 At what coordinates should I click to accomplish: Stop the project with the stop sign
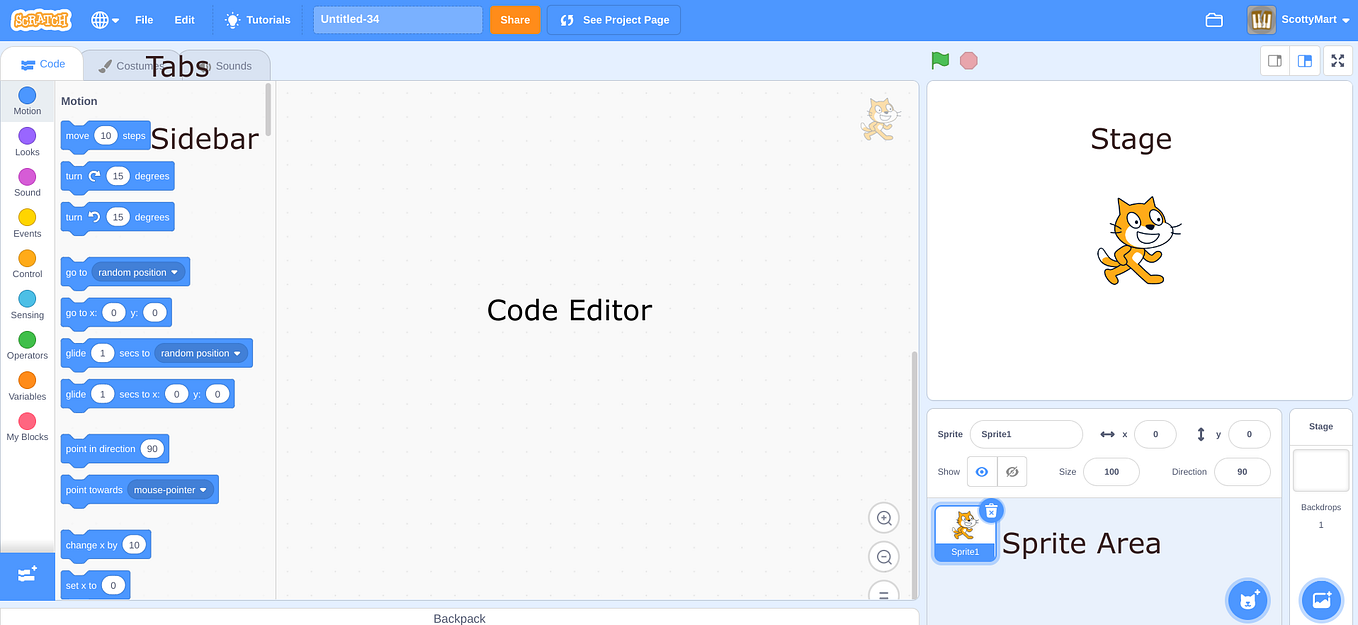point(968,60)
